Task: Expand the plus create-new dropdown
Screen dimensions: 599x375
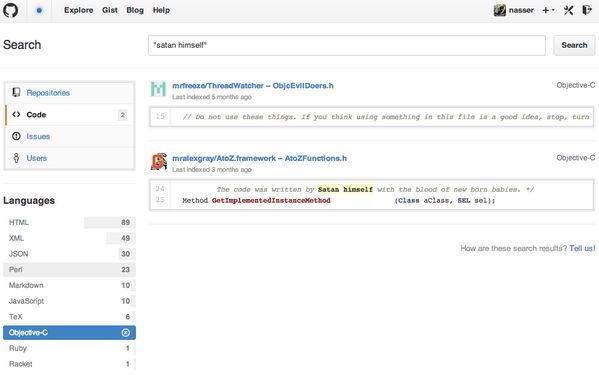Action: point(548,10)
